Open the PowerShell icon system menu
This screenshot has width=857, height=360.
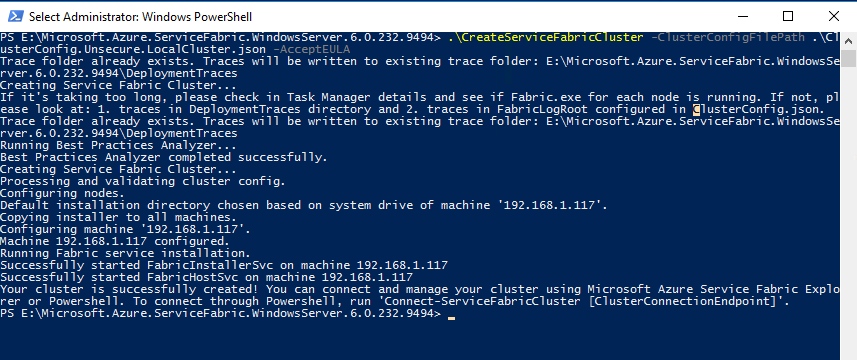click(x=15, y=16)
